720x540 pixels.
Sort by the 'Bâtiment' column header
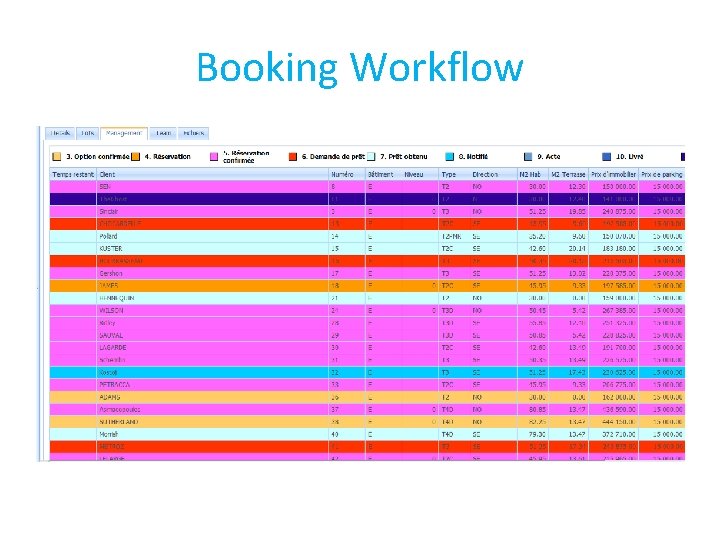[383, 174]
